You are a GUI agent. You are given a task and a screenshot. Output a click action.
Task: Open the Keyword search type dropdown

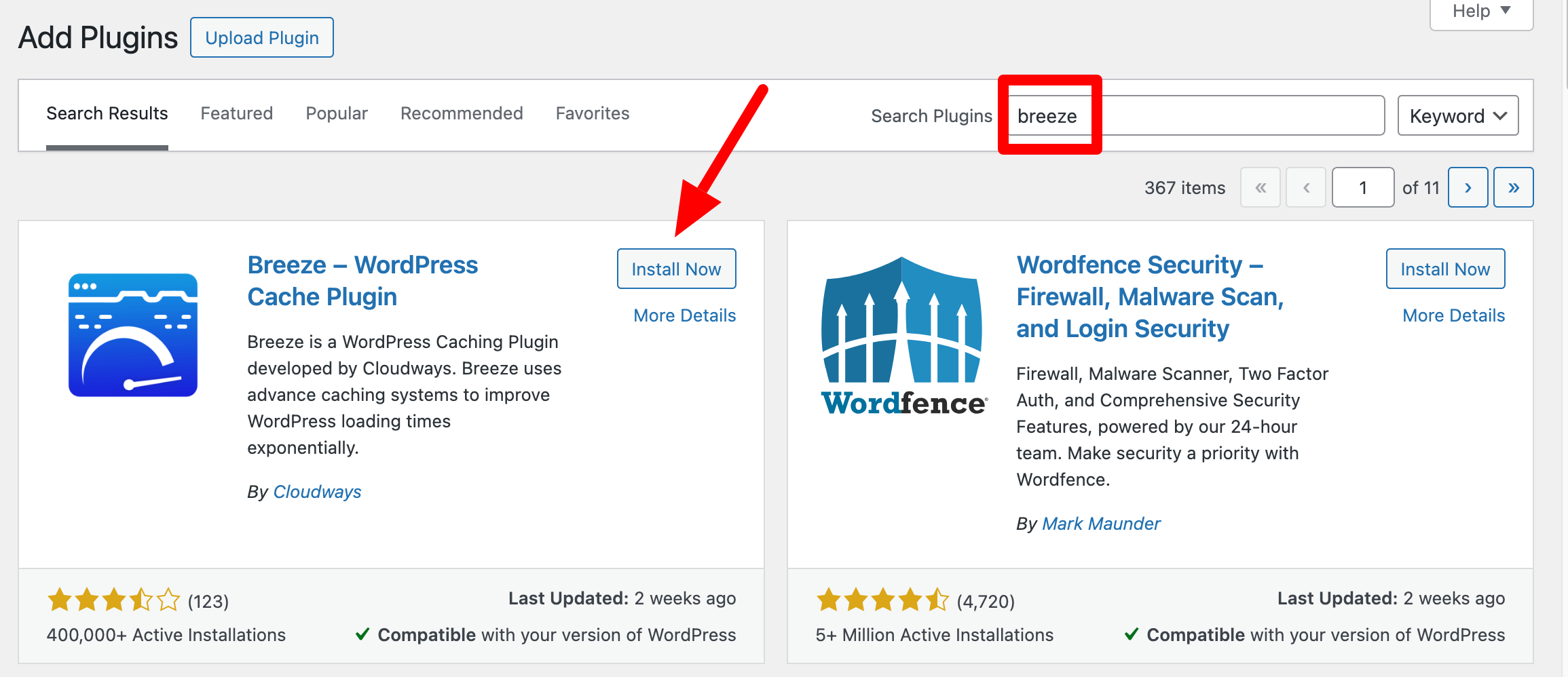[x=1458, y=116]
